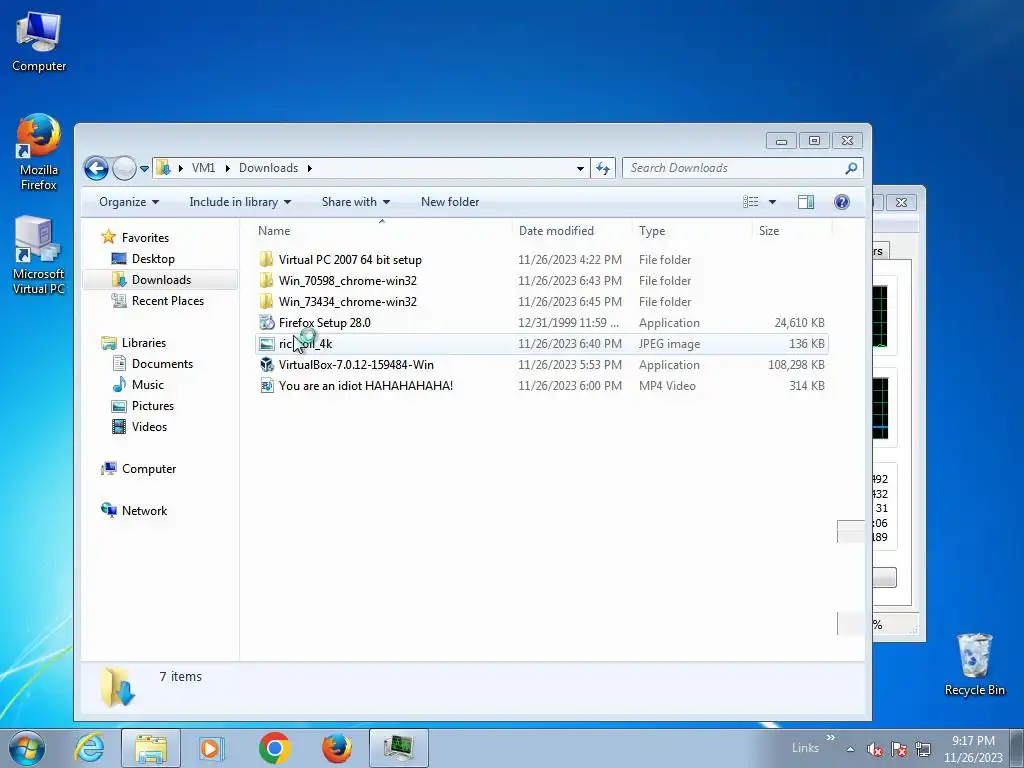Click the Search Downloads field

(x=743, y=168)
